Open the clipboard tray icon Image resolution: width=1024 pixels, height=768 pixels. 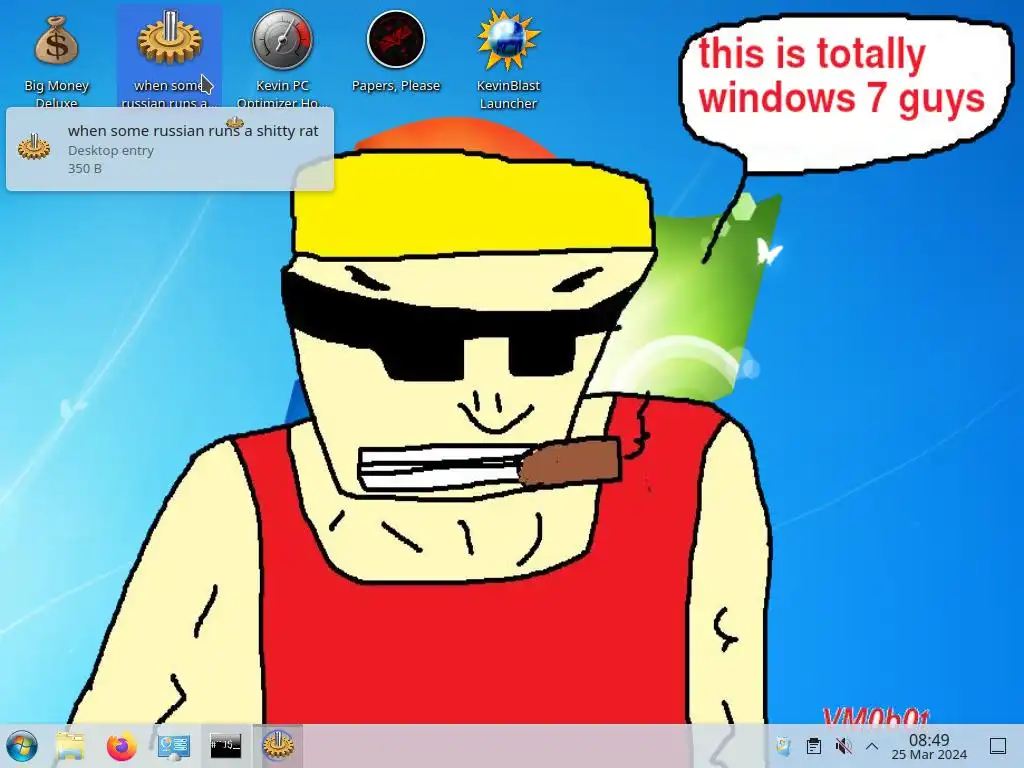814,746
